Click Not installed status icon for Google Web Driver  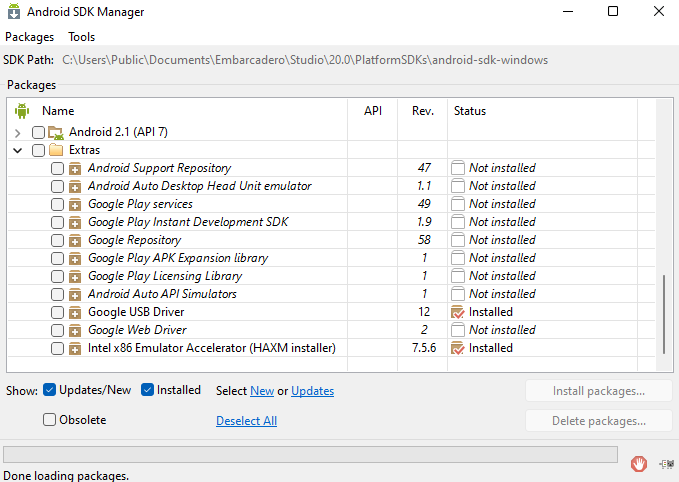458,330
